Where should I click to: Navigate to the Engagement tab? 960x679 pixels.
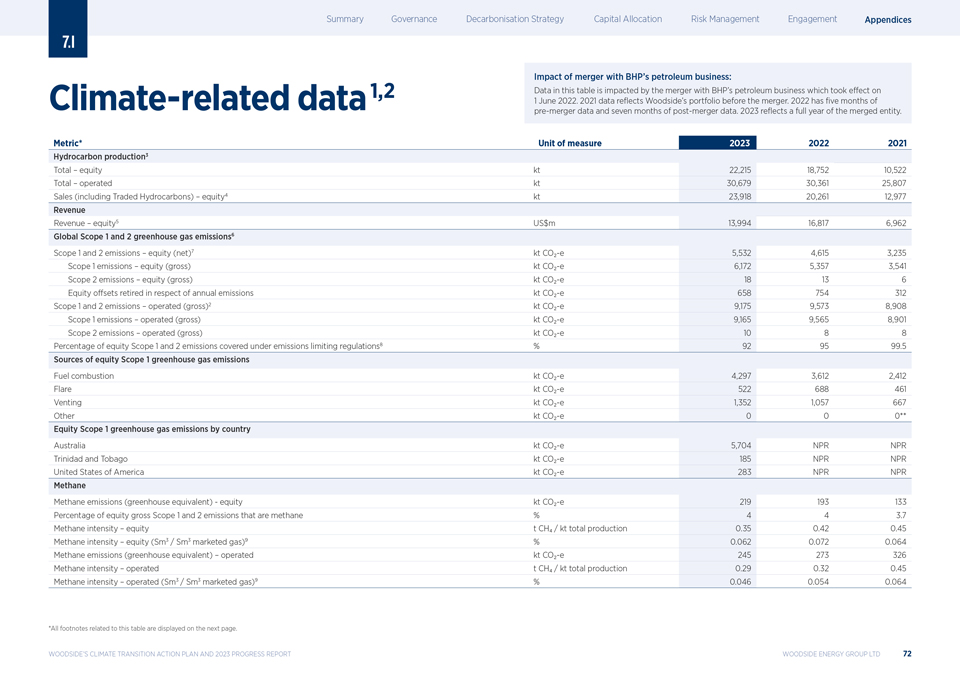pyautogui.click(x=812, y=19)
